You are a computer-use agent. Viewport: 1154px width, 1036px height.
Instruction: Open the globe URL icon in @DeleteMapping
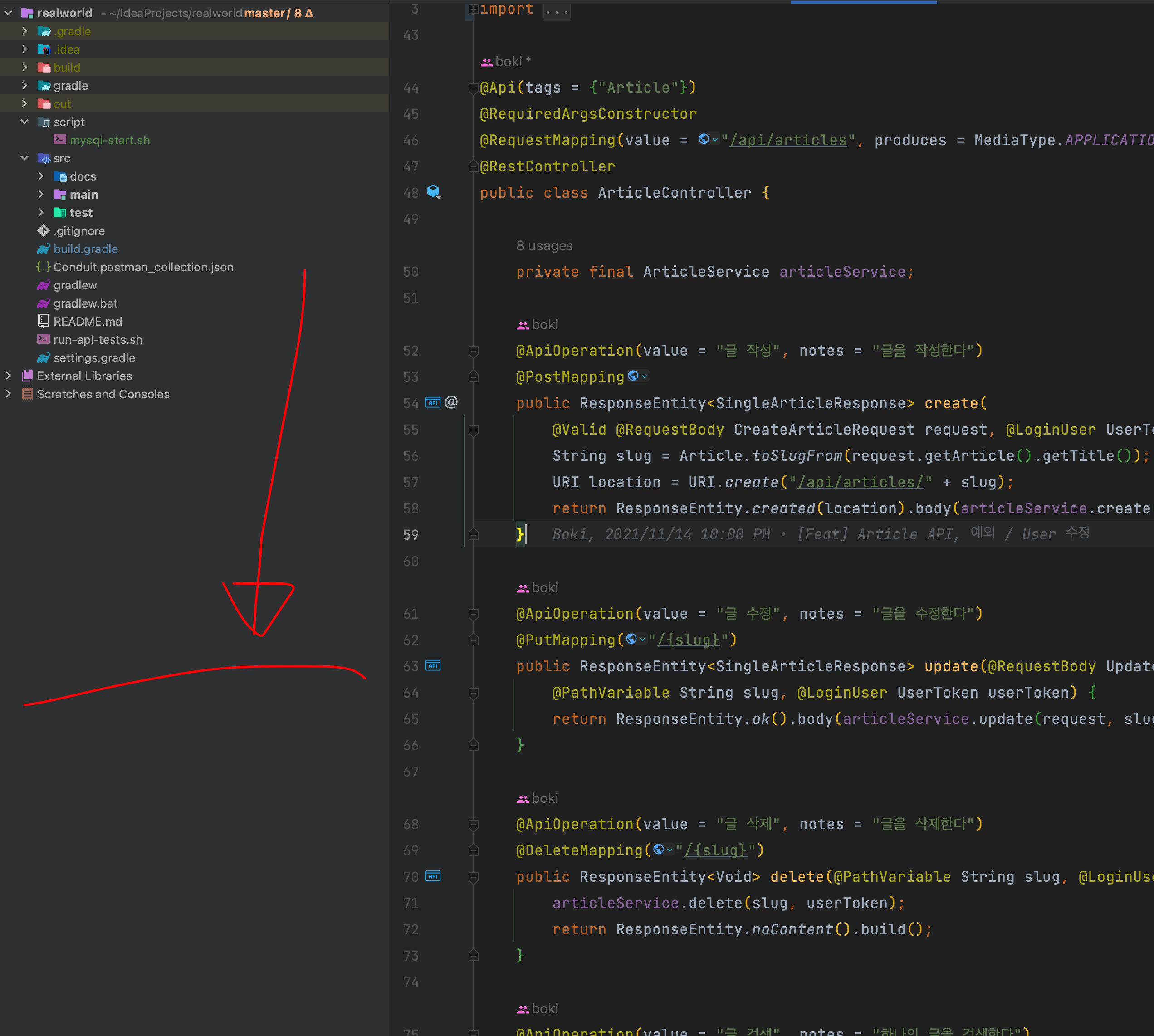point(659,850)
